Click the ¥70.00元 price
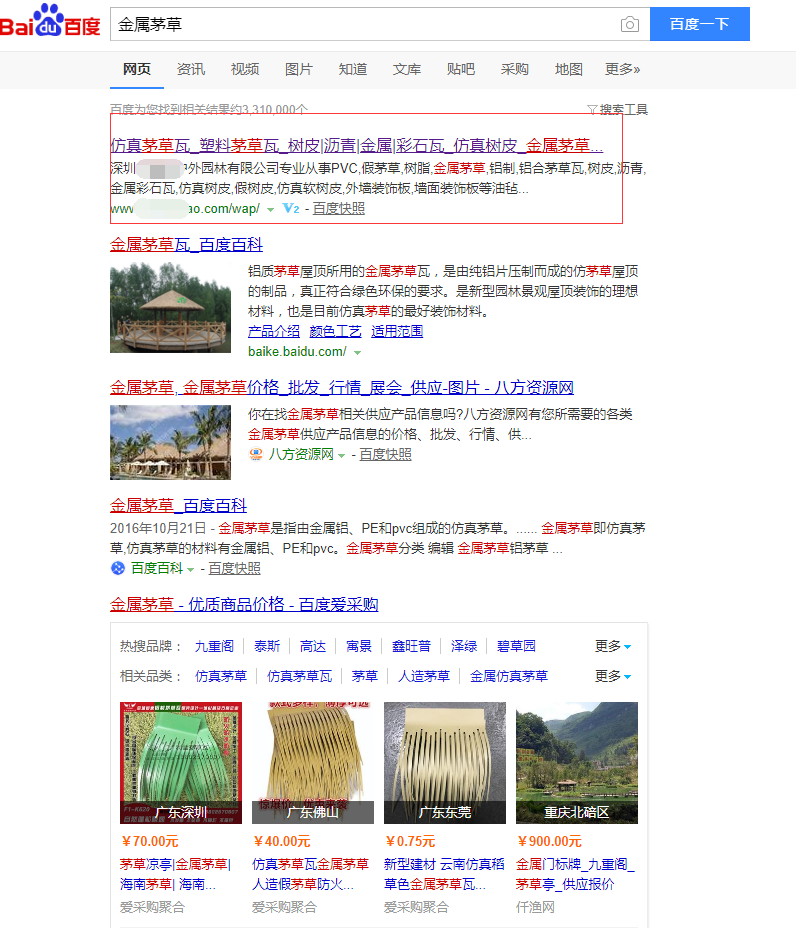796x928 pixels. [150, 841]
